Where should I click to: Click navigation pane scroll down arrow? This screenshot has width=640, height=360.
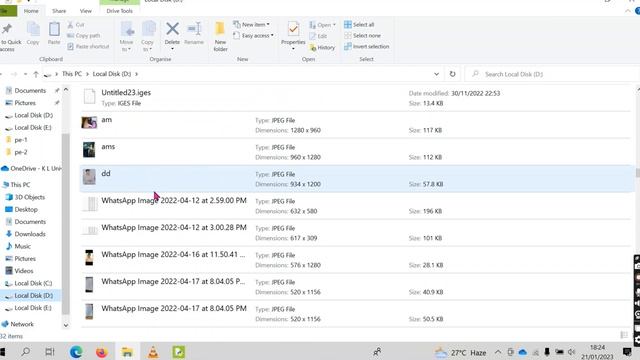pos(66,325)
